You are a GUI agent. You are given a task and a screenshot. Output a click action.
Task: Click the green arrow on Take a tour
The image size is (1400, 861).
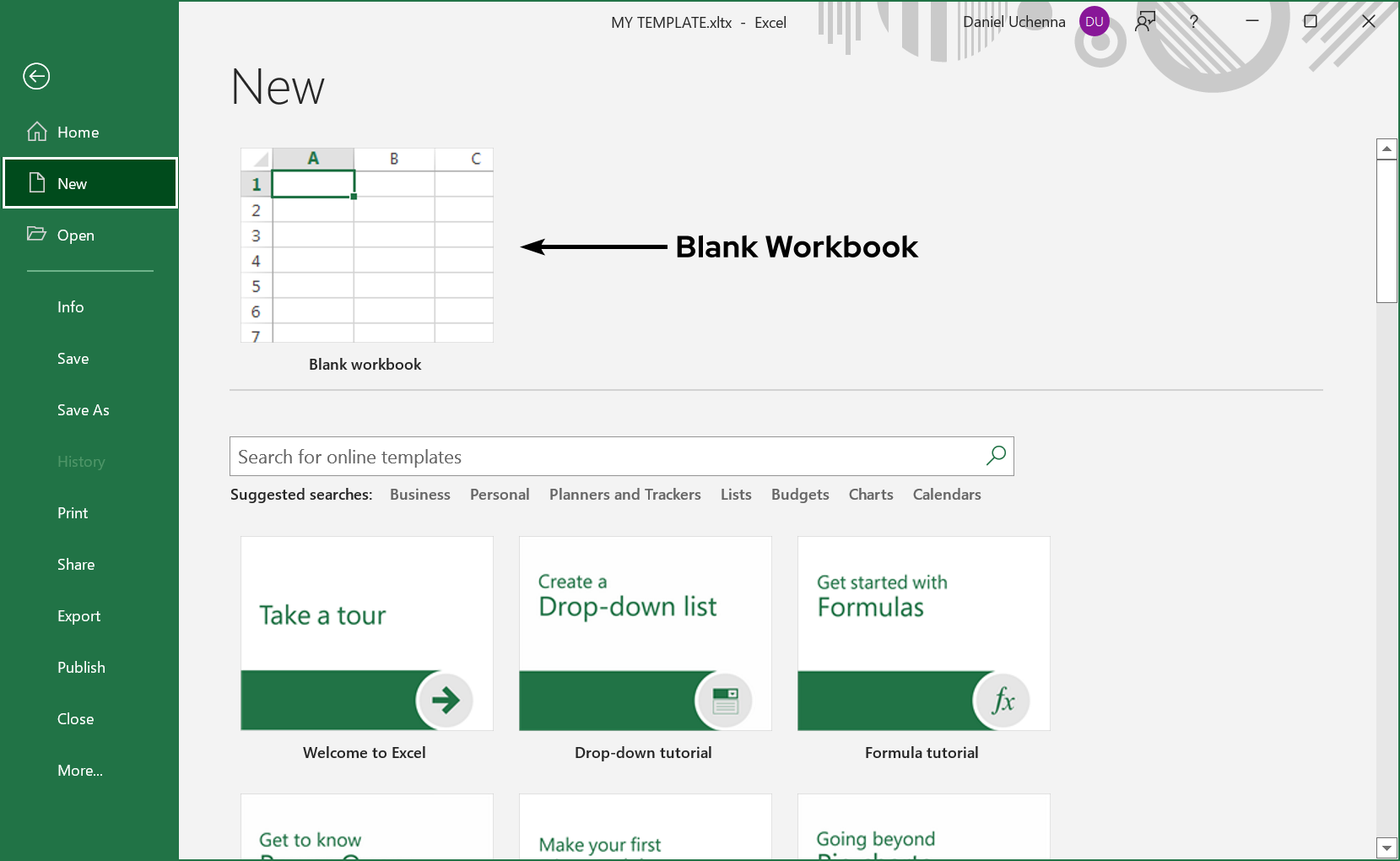coord(445,700)
